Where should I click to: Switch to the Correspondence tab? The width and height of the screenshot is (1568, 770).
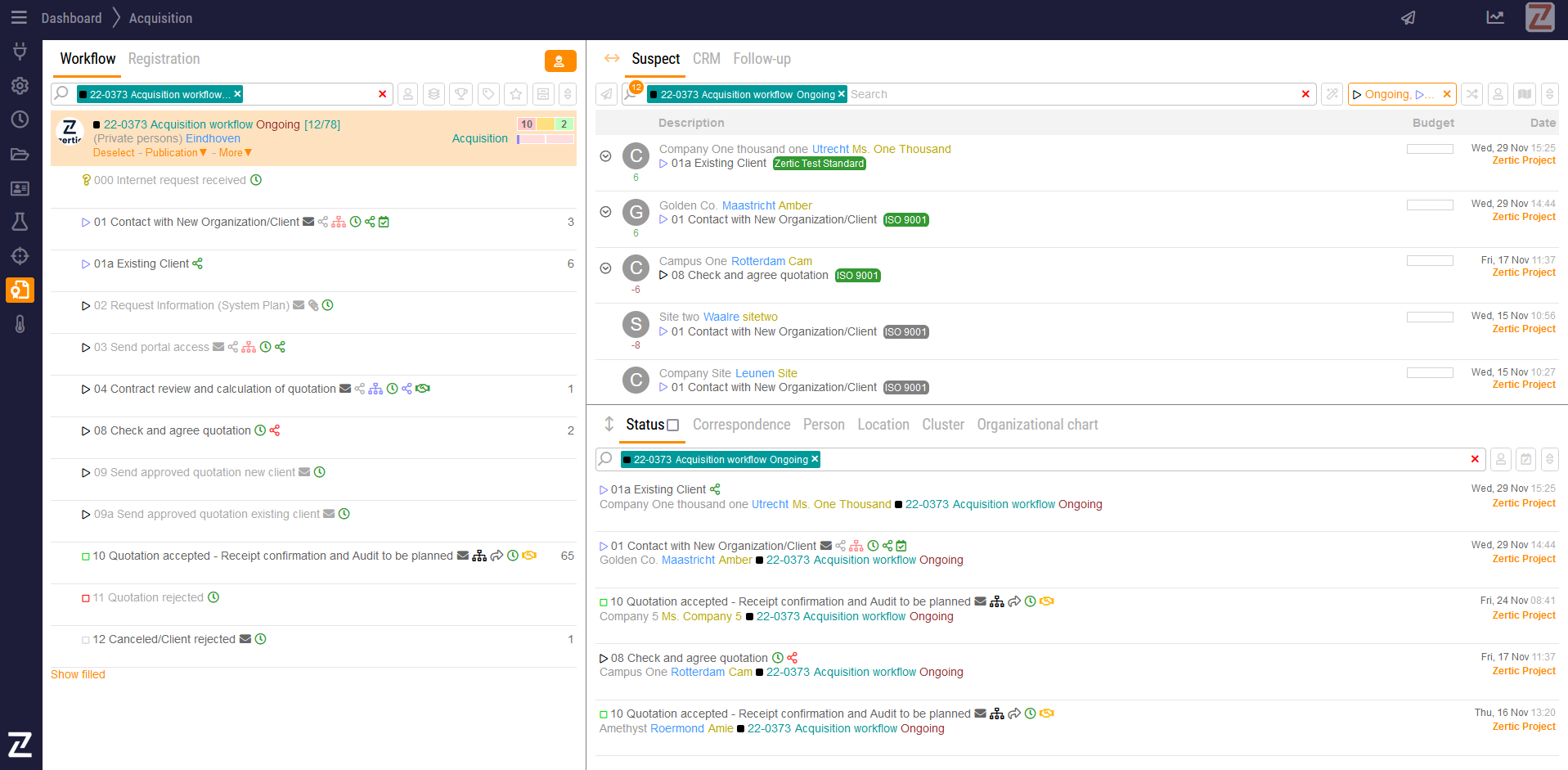click(741, 425)
